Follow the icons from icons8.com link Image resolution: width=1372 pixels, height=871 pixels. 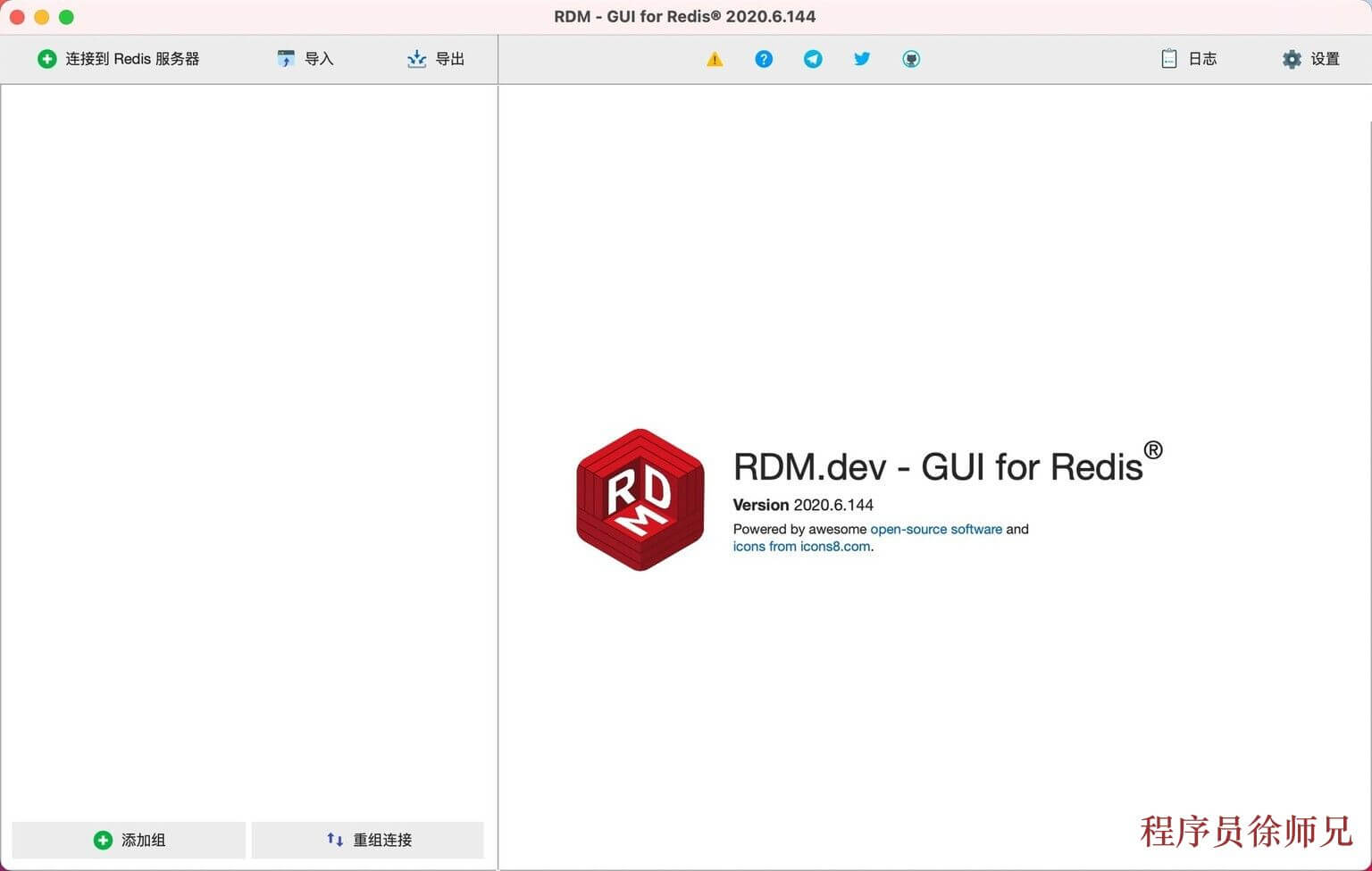tap(801, 547)
